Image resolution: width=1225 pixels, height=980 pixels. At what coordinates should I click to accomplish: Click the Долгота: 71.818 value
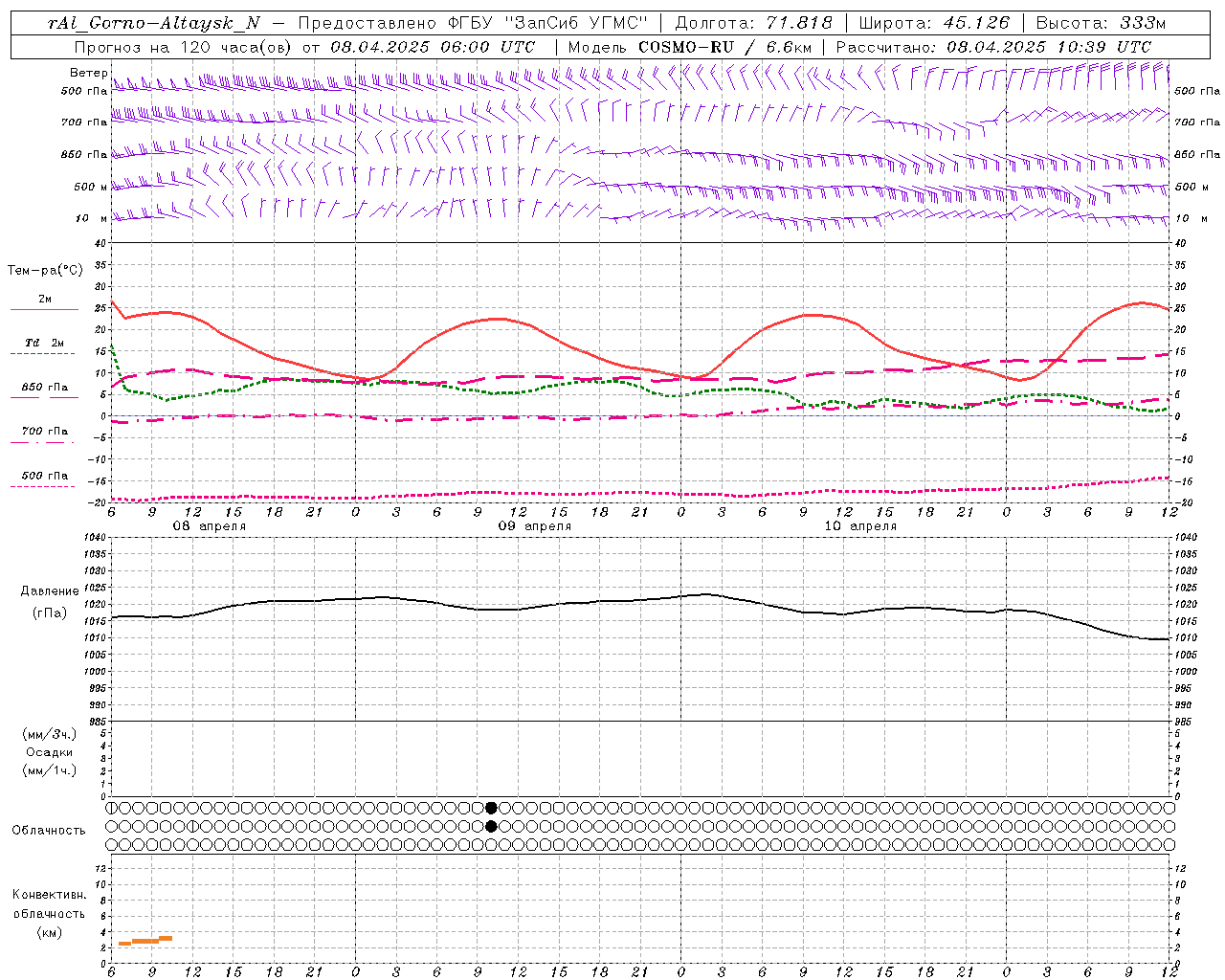pos(754,23)
